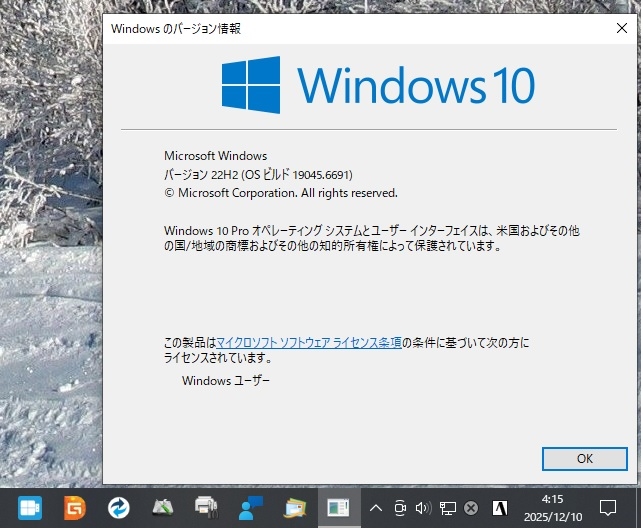Open the green pencil editor taskbar icon
This screenshot has width=643, height=530.
click(x=163, y=508)
